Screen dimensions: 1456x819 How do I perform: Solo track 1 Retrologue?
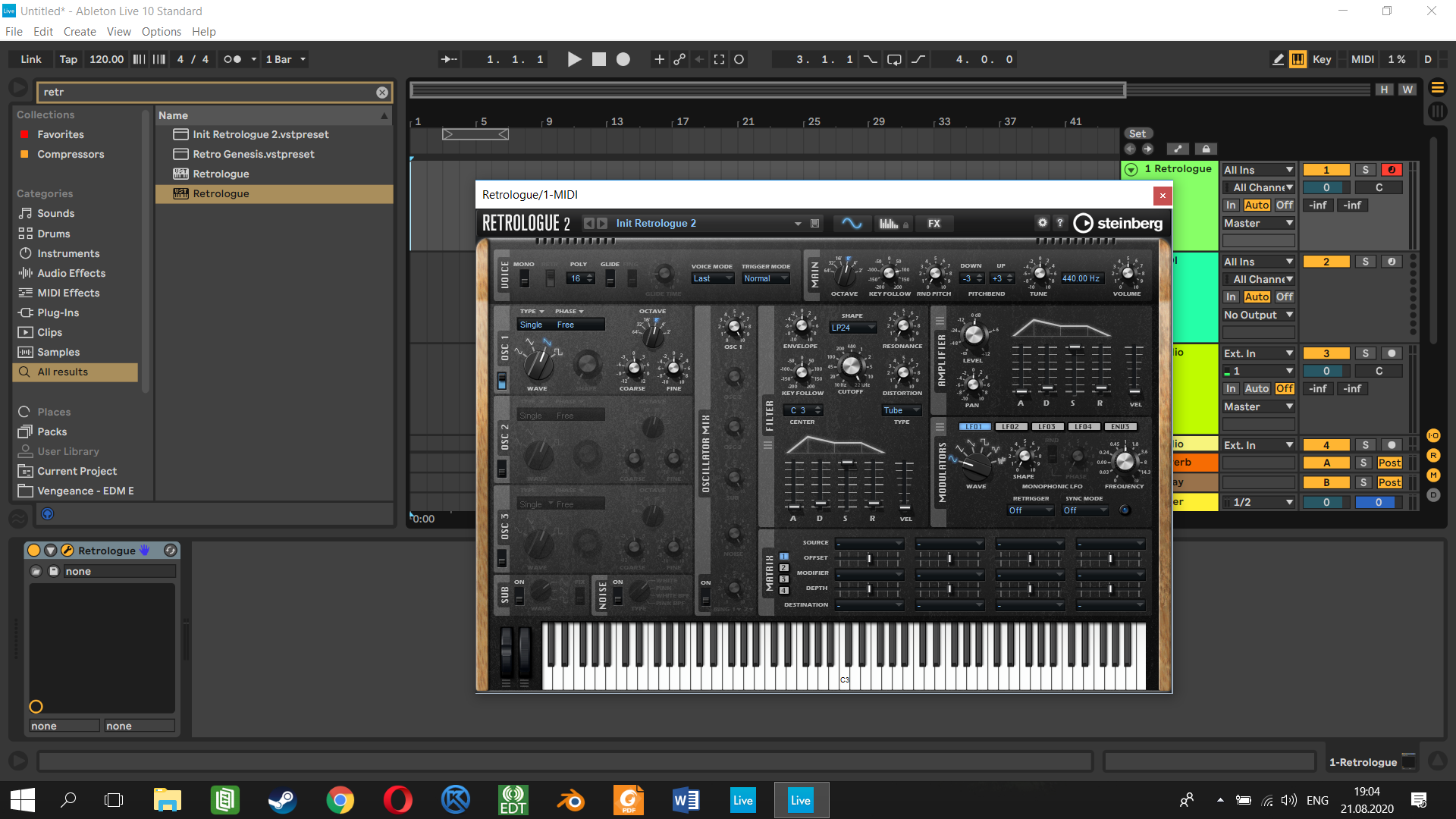[1365, 170]
